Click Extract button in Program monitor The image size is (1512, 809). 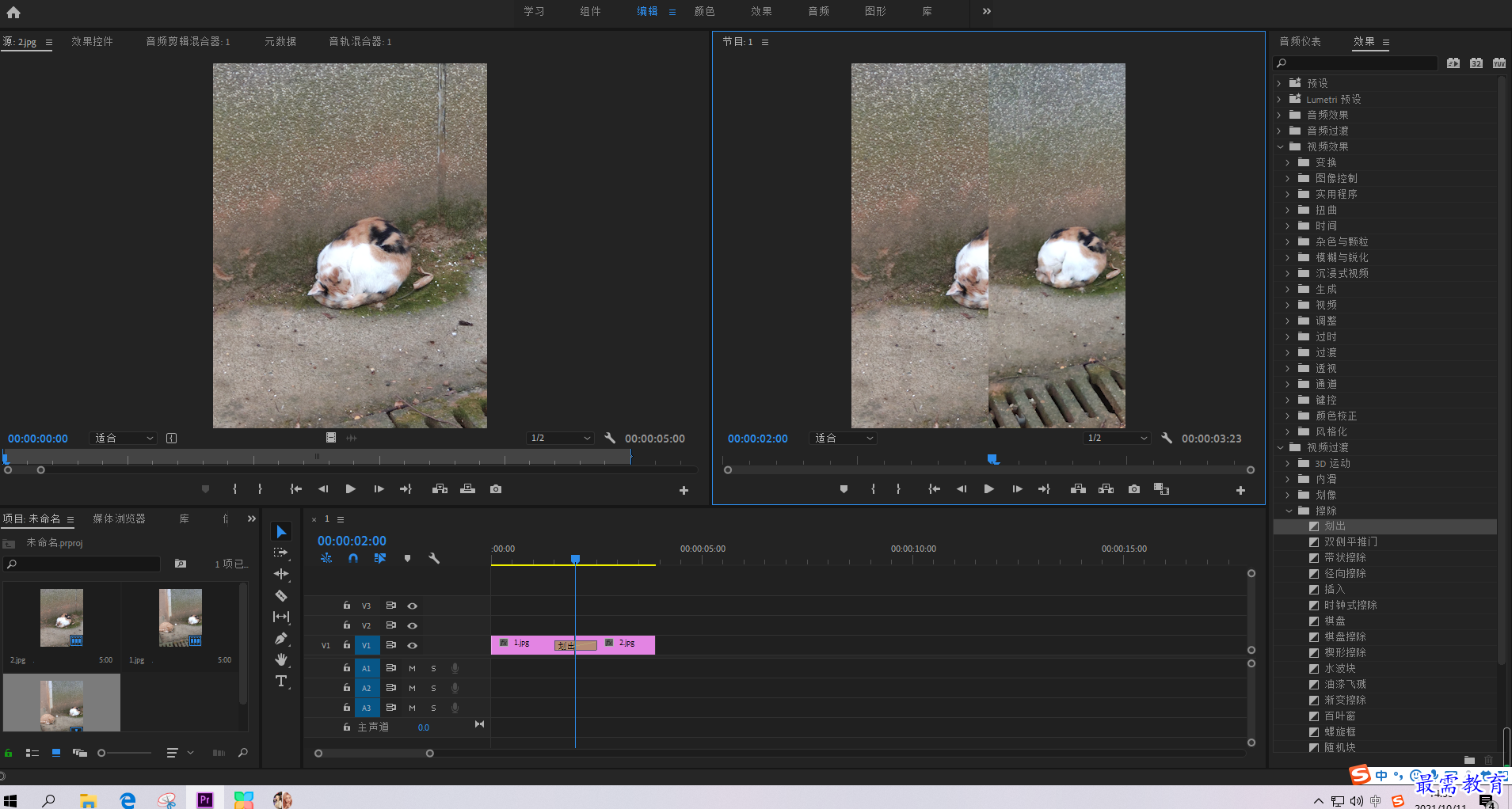[x=1106, y=489]
